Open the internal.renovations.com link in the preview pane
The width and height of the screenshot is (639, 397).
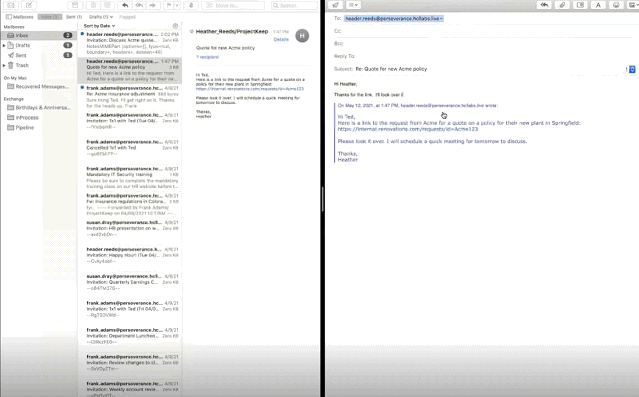coord(249,89)
